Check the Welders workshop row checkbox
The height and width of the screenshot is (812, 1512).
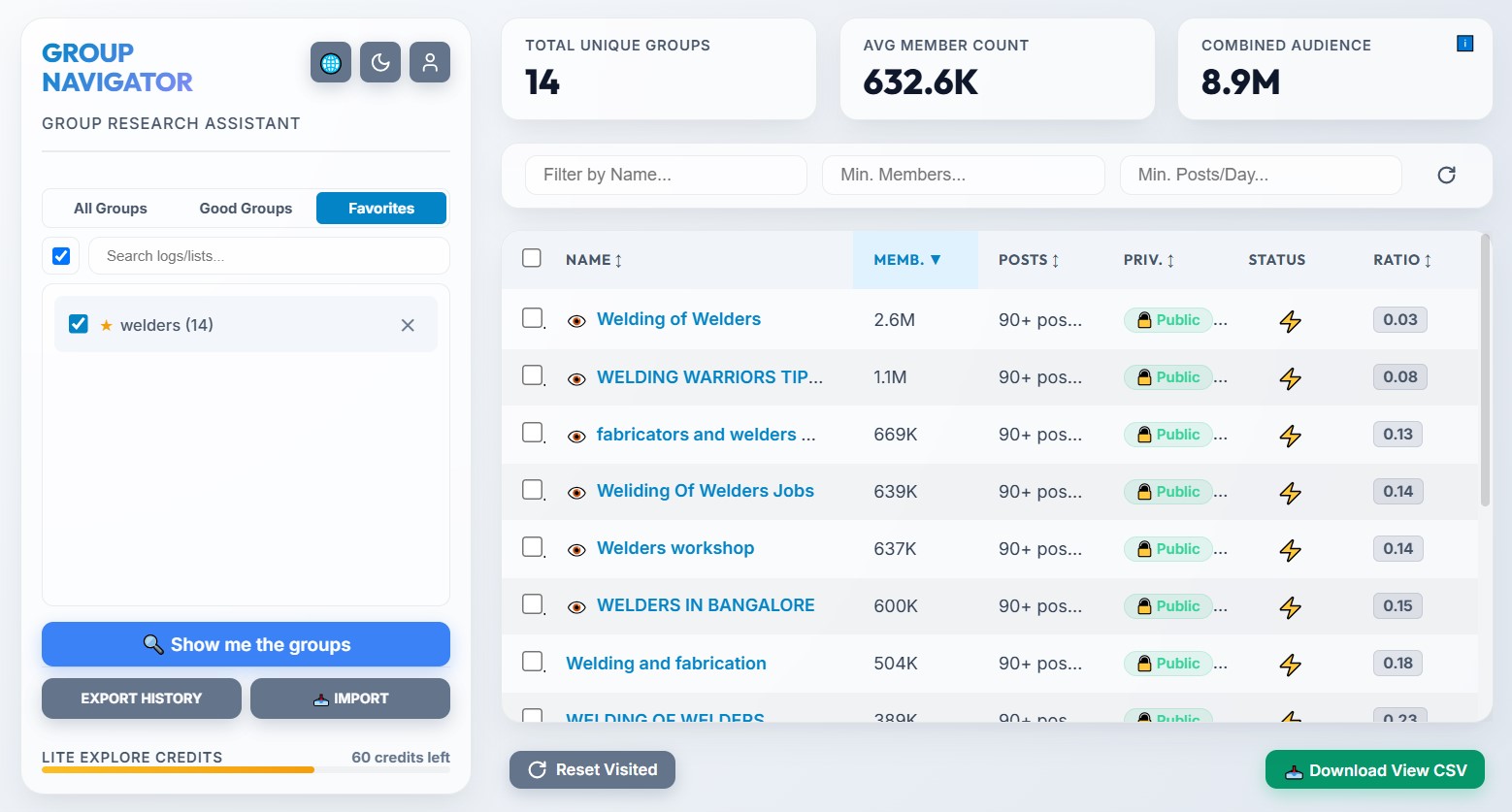tap(532, 546)
